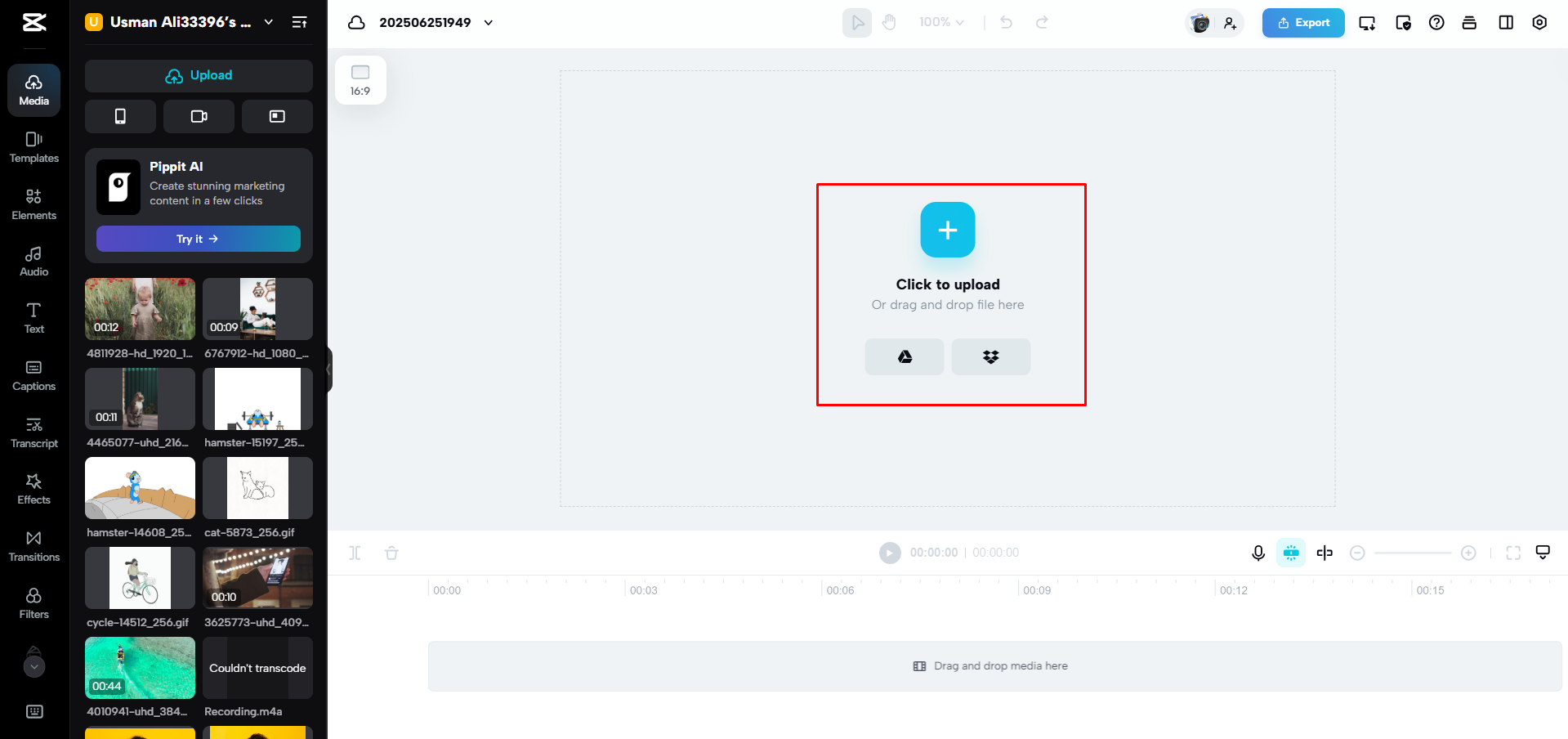Select the 4010941-uhd aerial video thumbnail
The height and width of the screenshot is (739, 1568).
coord(141,668)
